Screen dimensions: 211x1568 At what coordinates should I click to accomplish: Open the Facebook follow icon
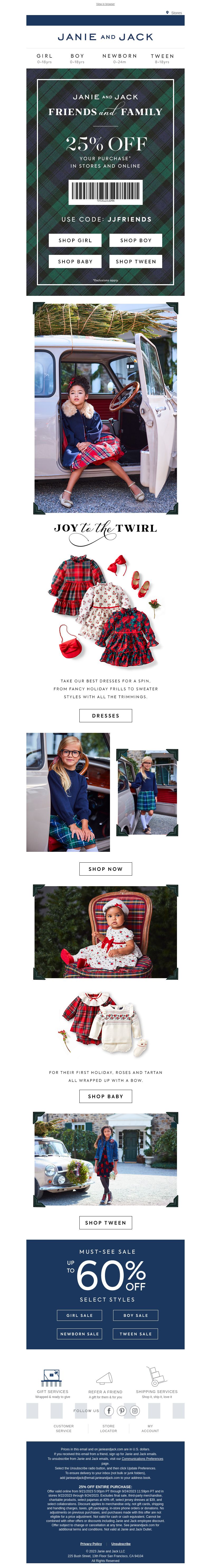click(109, 1410)
